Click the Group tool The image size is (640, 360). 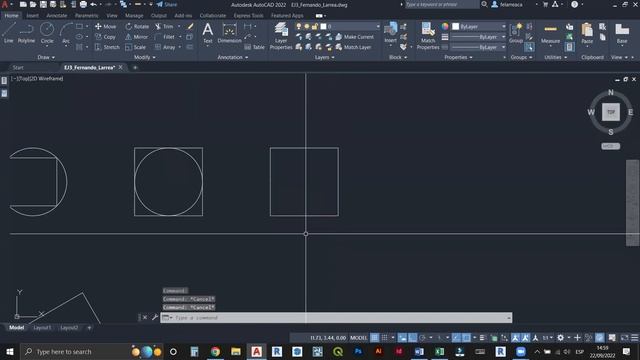coord(516,33)
